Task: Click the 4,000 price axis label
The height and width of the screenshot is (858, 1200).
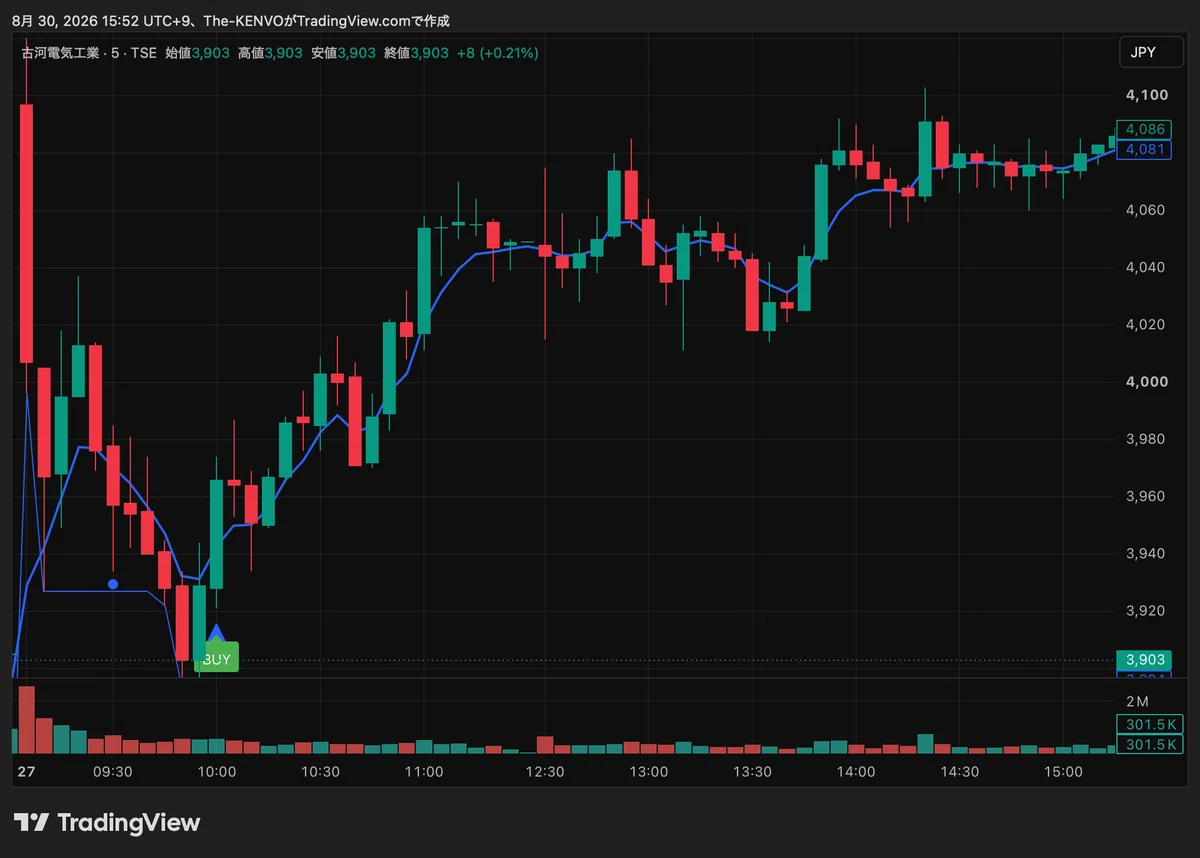Action: pyautogui.click(x=1146, y=381)
